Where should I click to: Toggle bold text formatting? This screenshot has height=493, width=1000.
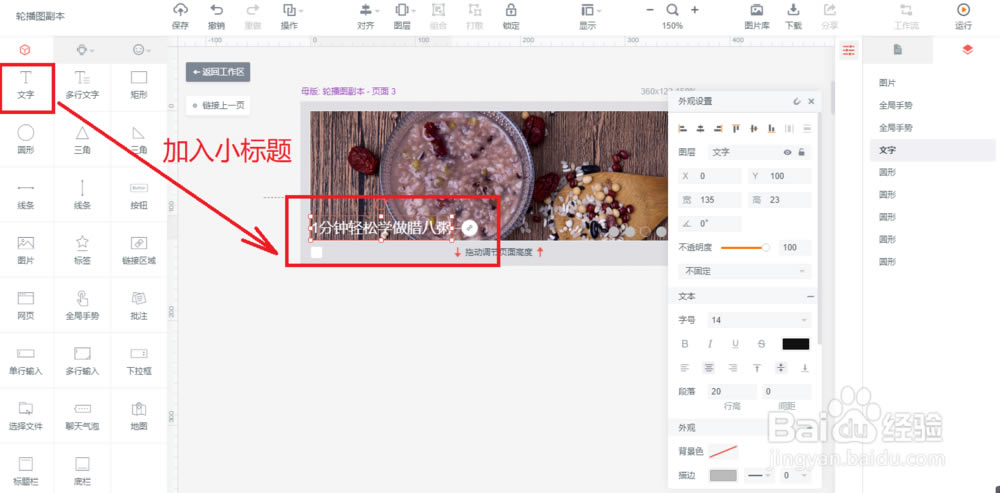(x=685, y=344)
